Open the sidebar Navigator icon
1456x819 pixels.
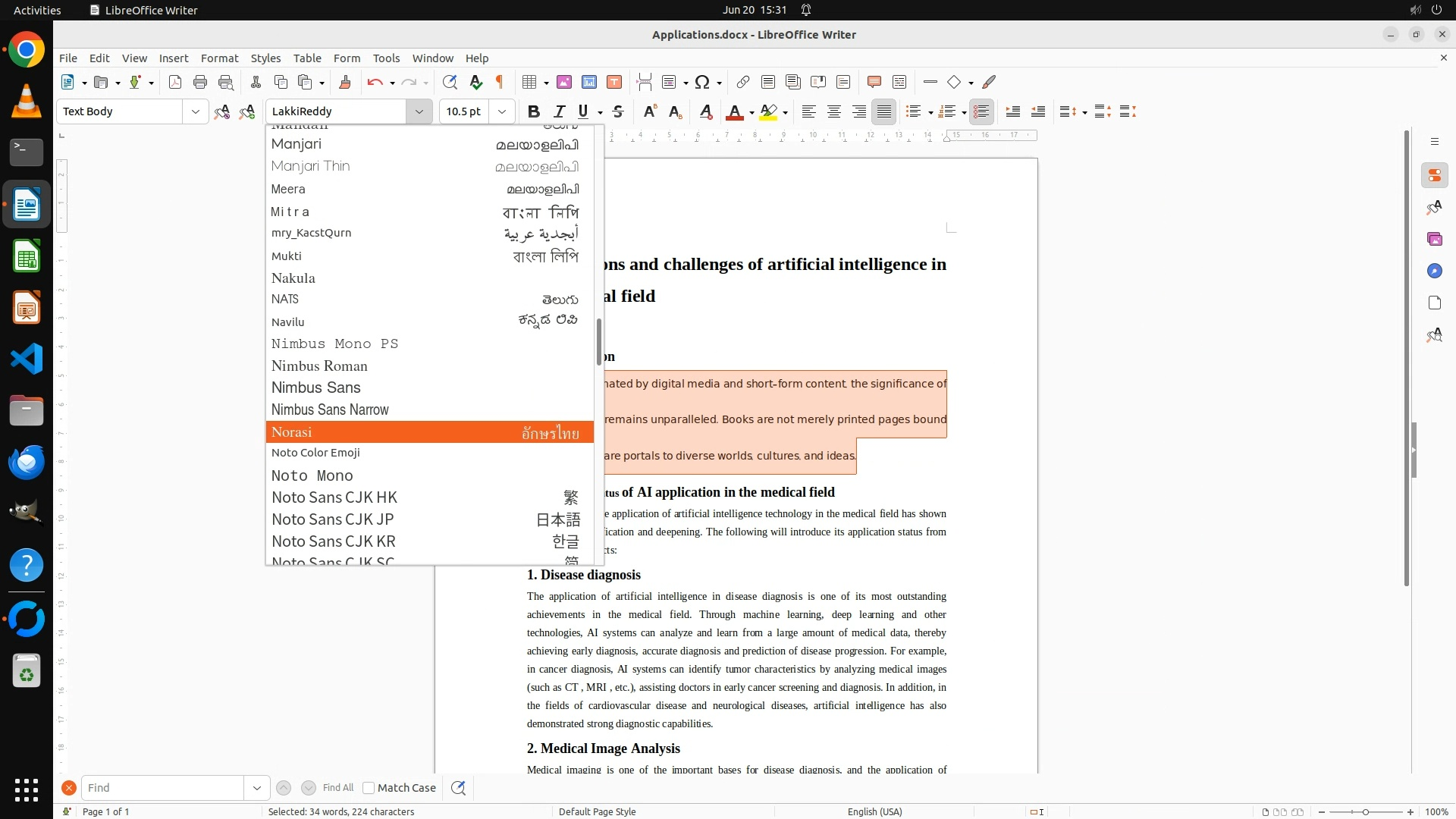(1434, 271)
